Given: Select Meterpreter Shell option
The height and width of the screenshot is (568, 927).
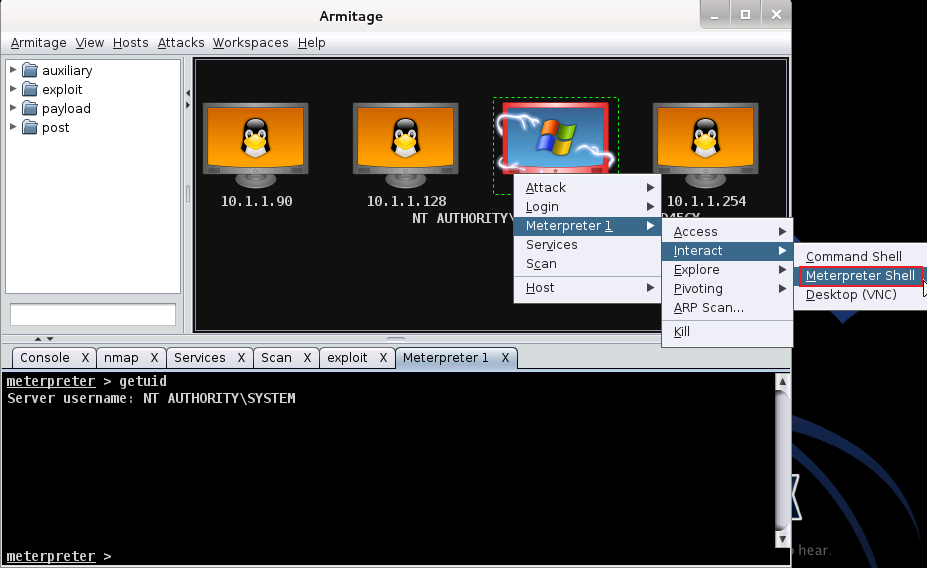Looking at the screenshot, I should click(x=860, y=275).
